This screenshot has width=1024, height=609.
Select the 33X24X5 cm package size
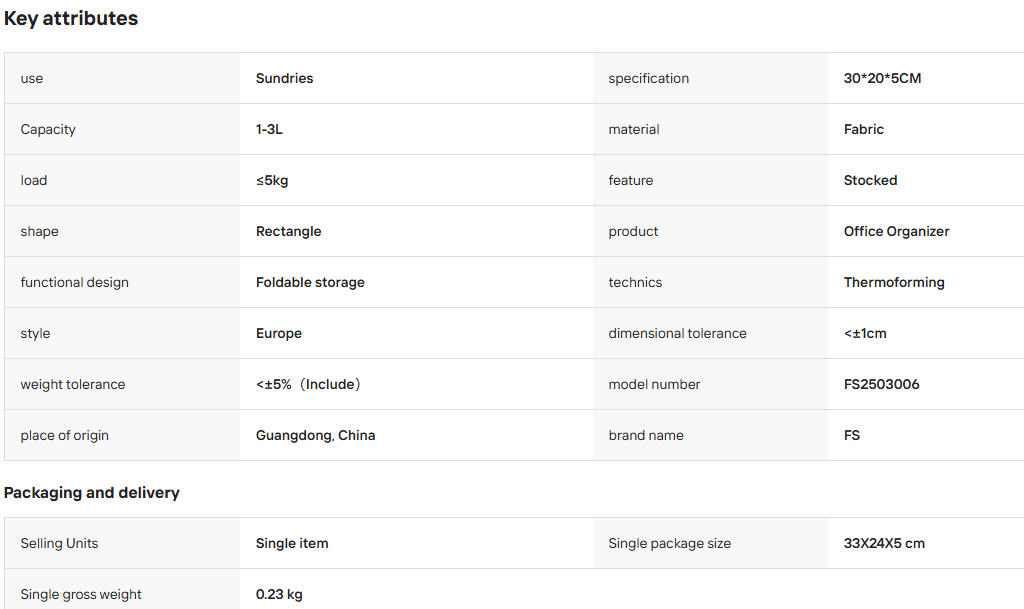point(884,544)
